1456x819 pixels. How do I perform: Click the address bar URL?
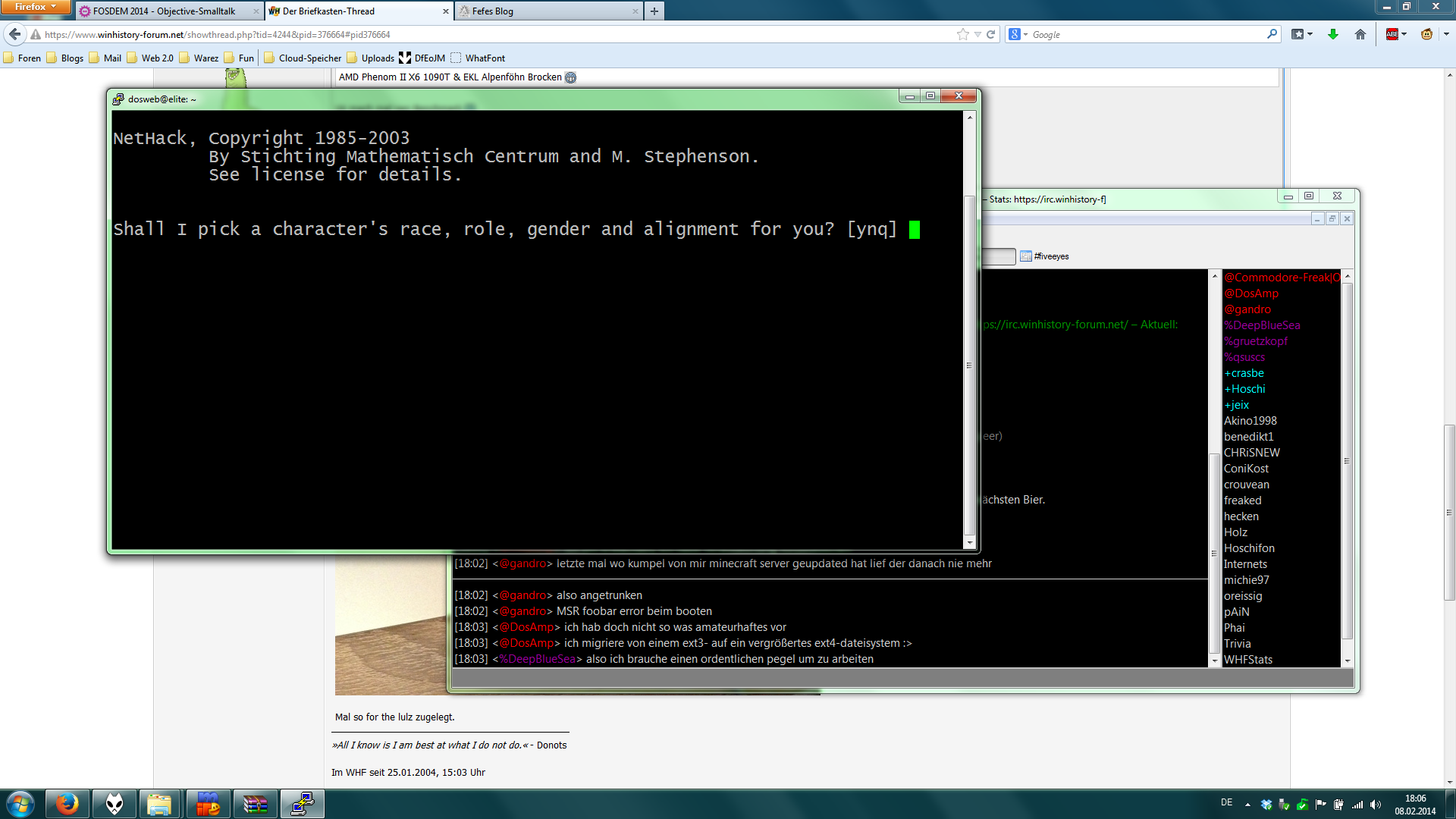217,34
